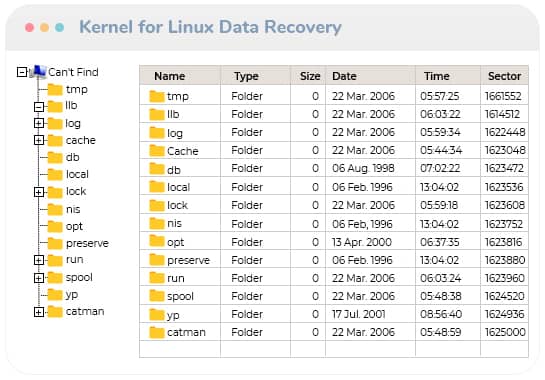
Task: Select the Cache folder icon in file list
Action: 157,151
